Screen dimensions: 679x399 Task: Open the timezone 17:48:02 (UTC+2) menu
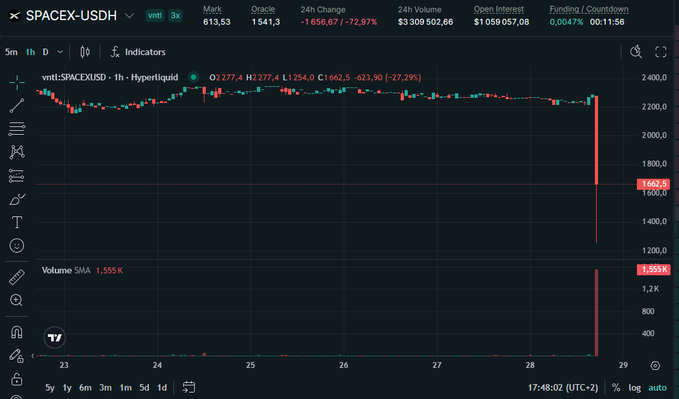pos(563,388)
